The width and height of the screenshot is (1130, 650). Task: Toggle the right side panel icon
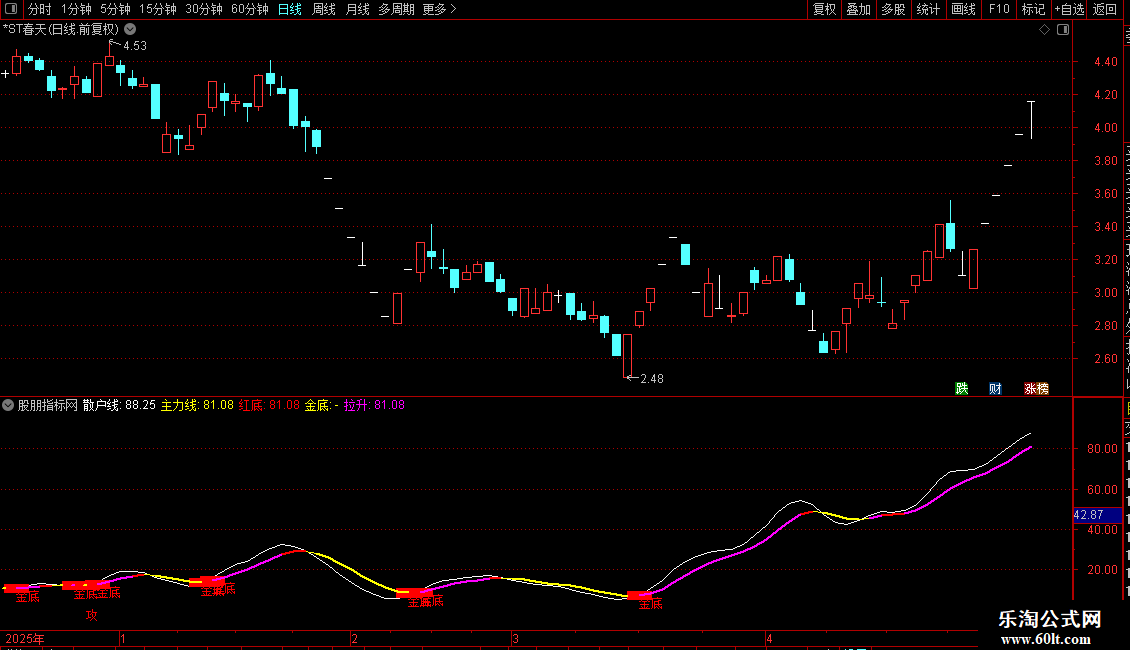(x=1063, y=30)
